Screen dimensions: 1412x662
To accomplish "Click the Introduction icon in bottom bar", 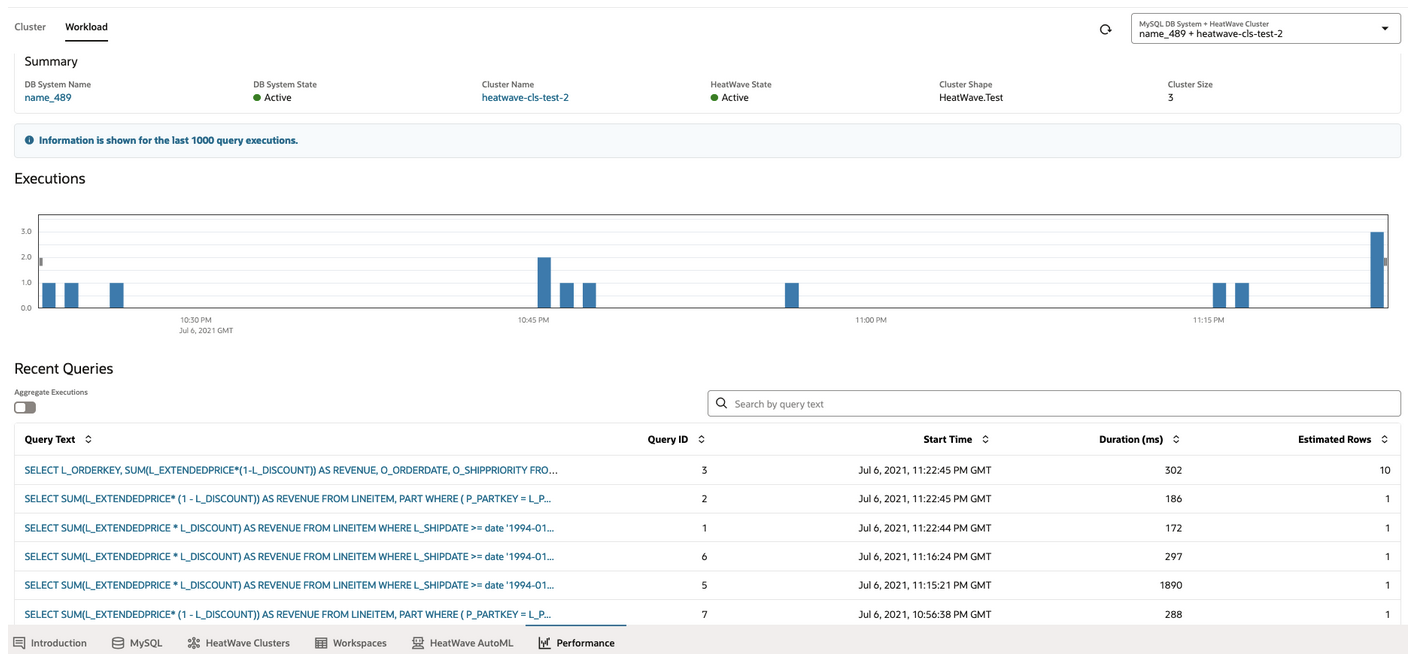I will 19,643.
